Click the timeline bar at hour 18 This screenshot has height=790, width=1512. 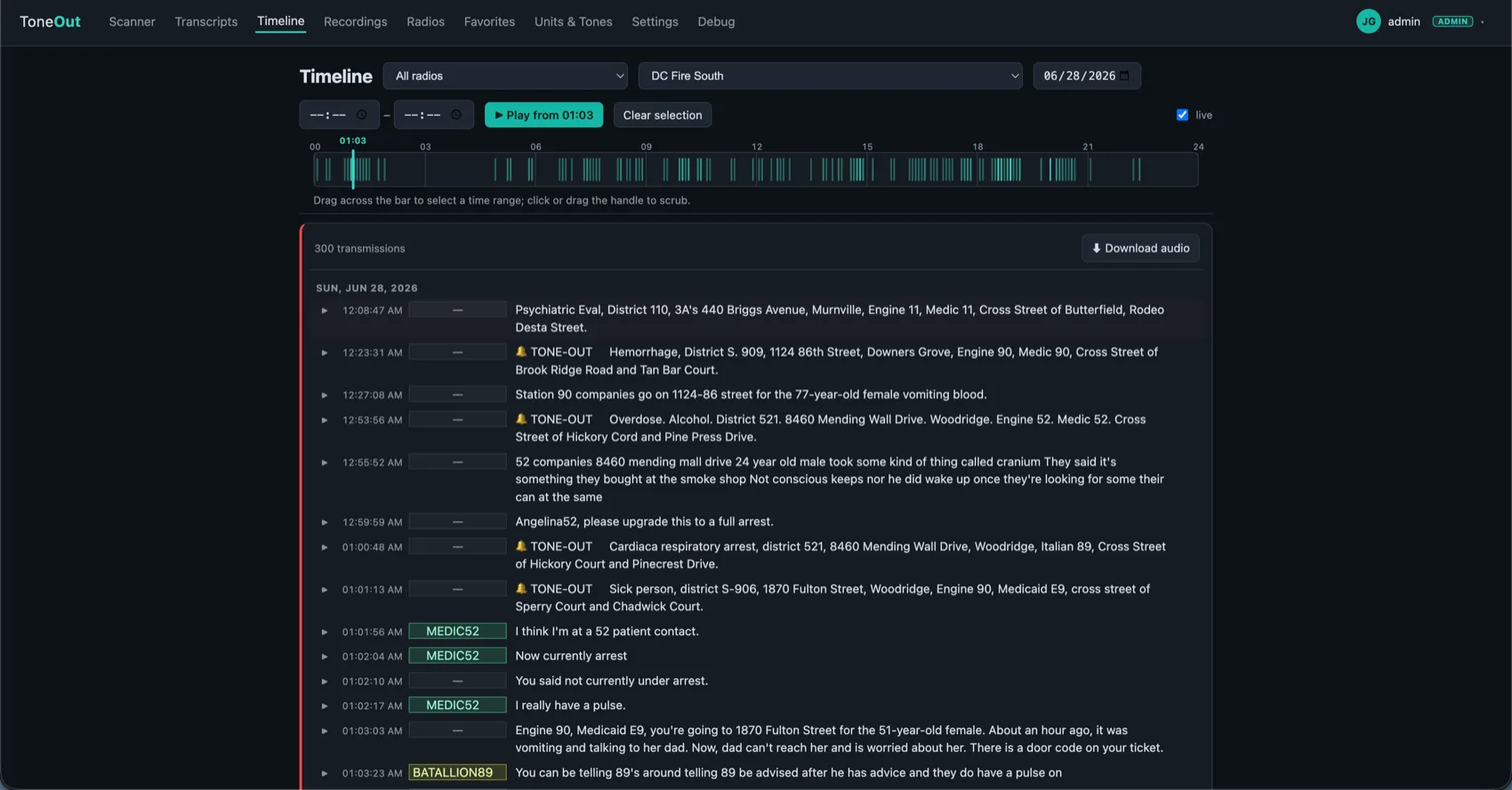point(977,169)
